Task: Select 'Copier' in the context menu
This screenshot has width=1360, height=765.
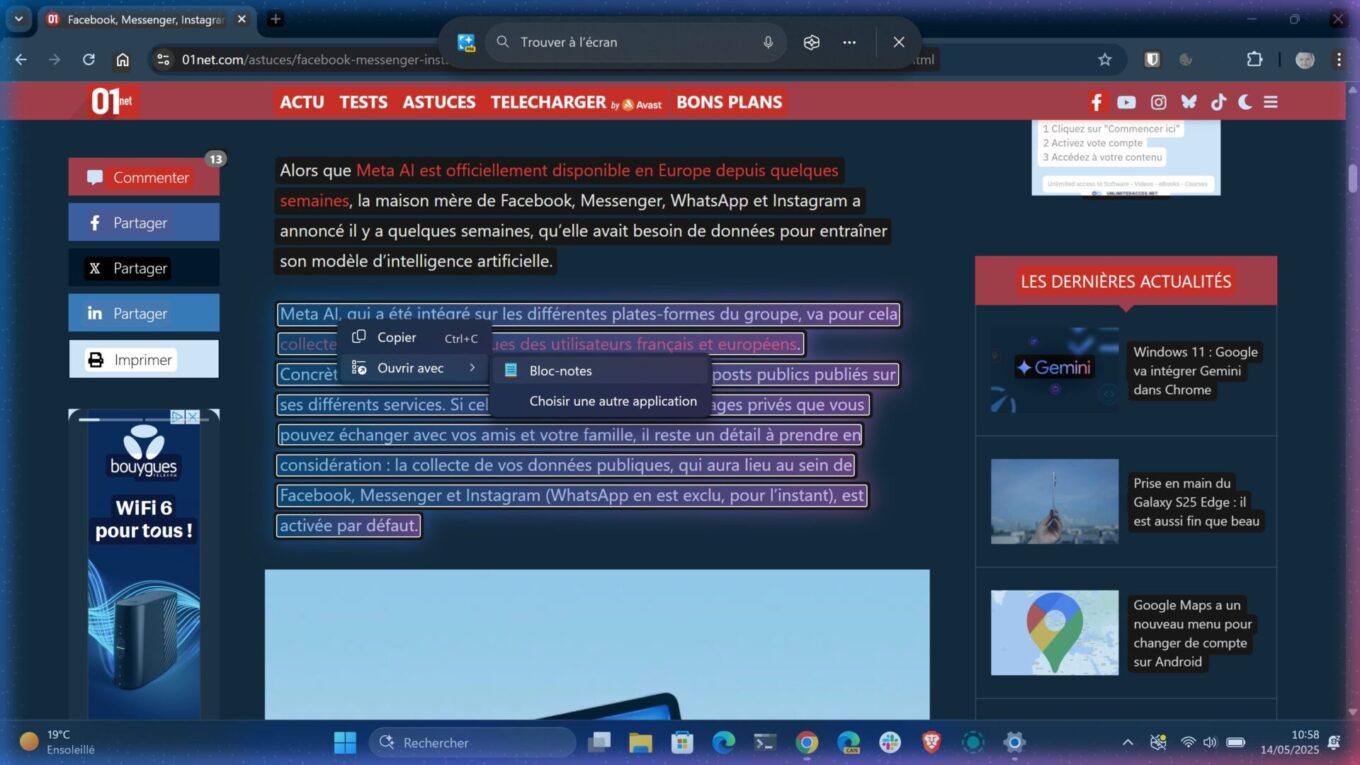Action: click(414, 338)
